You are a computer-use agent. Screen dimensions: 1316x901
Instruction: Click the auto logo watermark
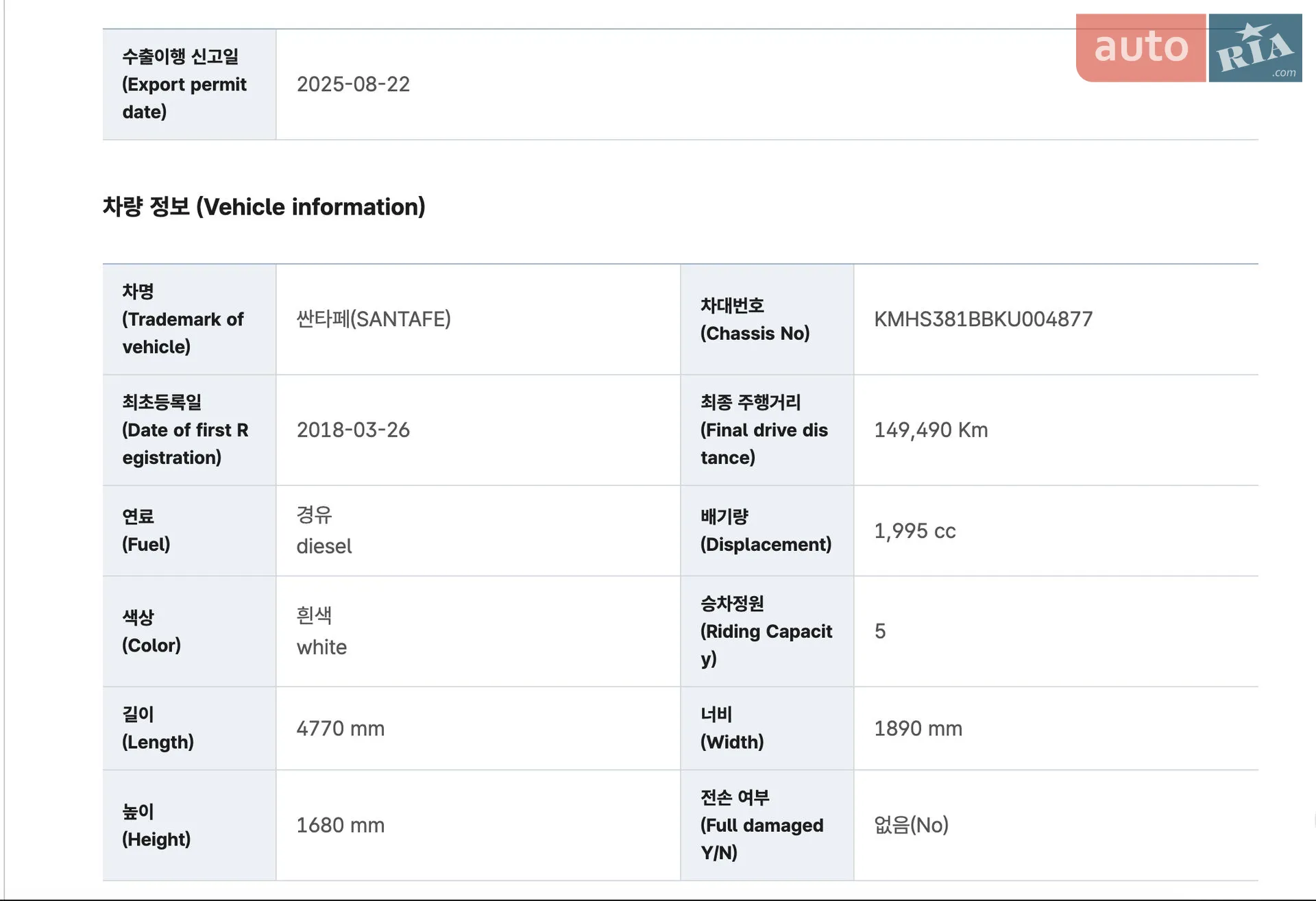pos(1141,48)
